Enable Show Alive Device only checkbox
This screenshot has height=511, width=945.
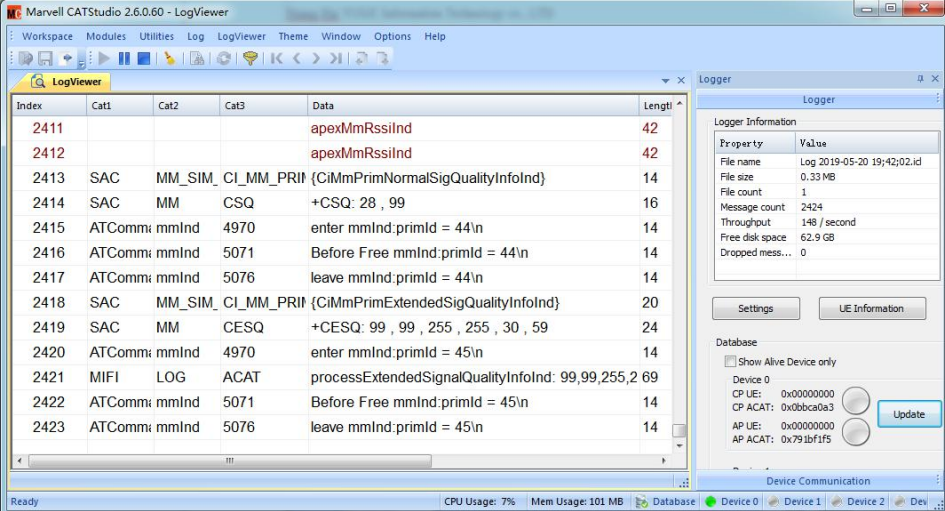(730, 362)
